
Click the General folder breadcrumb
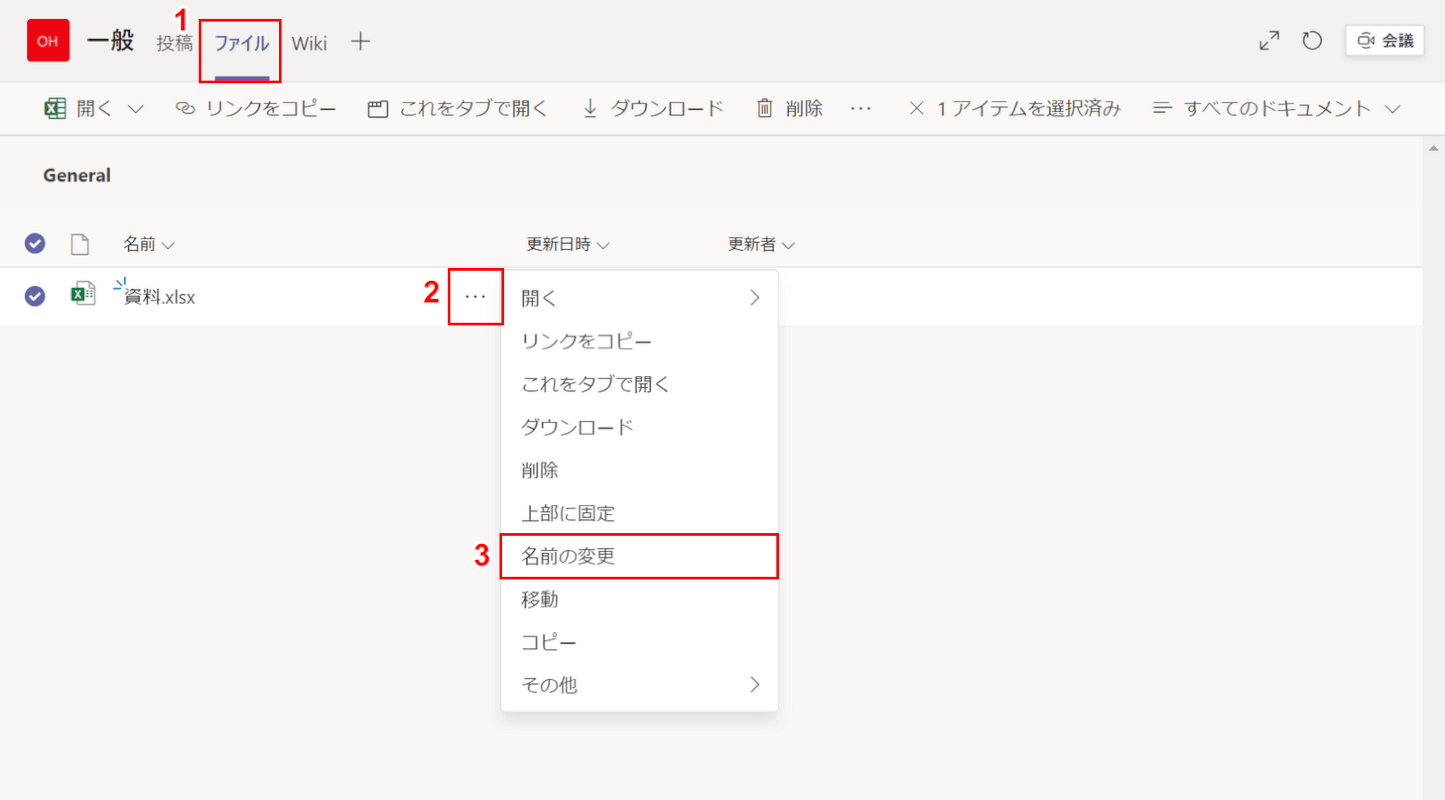(77, 175)
